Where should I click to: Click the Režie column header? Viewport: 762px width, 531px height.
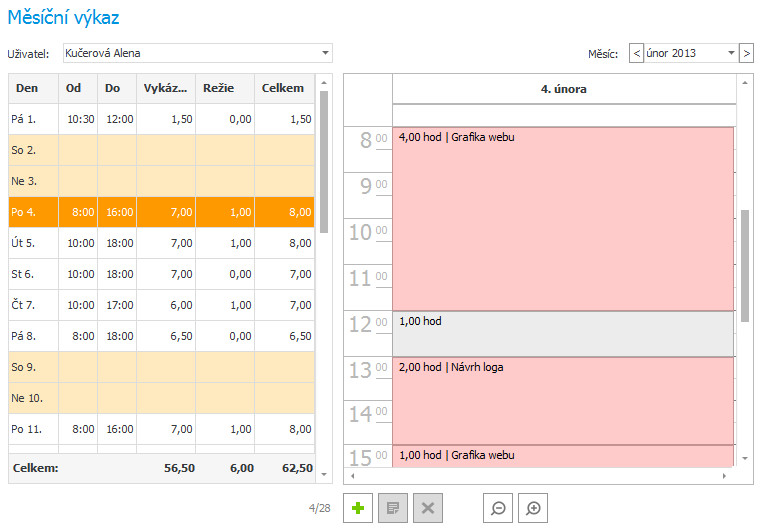pyautogui.click(x=225, y=88)
